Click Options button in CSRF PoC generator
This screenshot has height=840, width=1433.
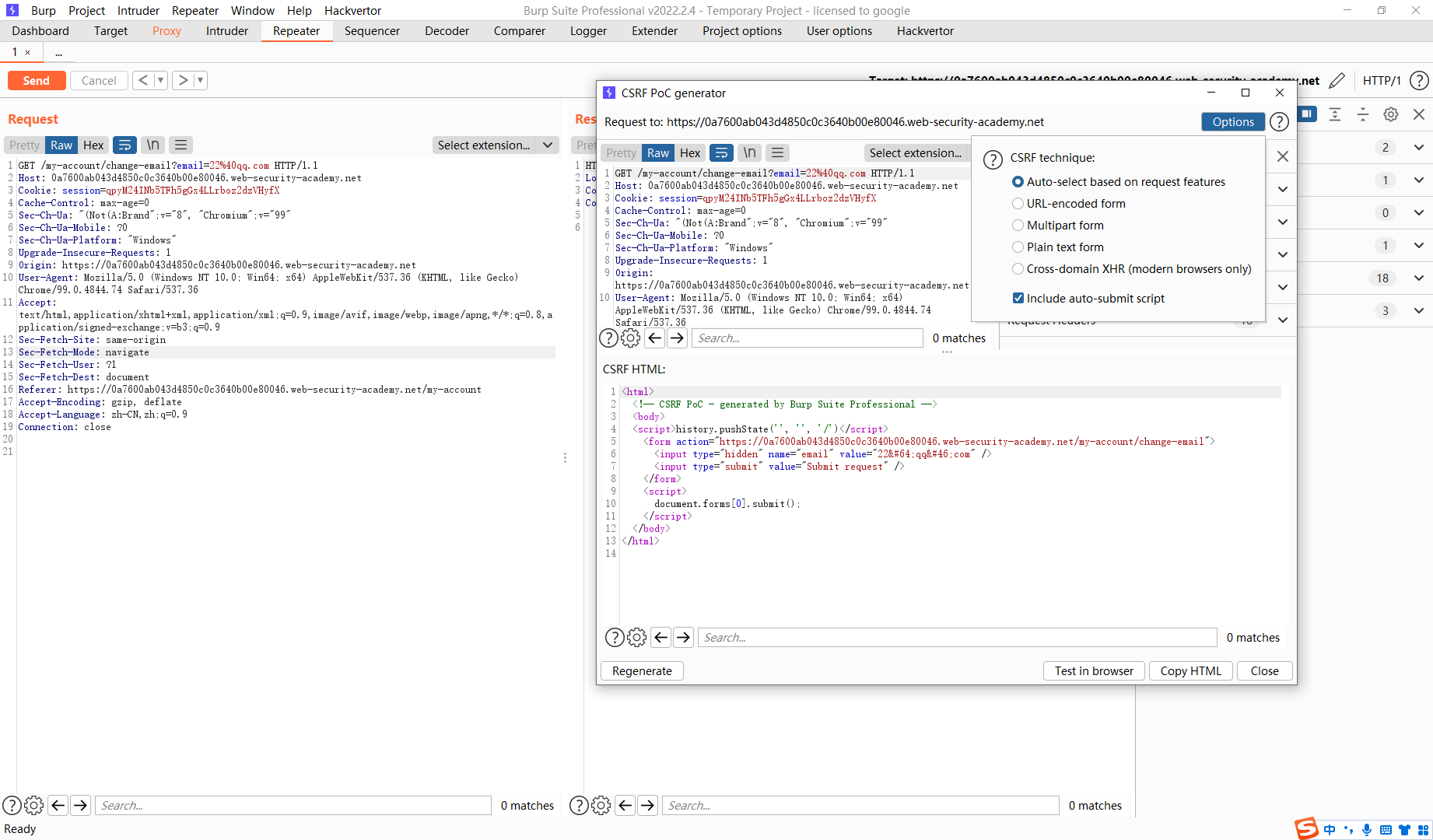(x=1233, y=121)
